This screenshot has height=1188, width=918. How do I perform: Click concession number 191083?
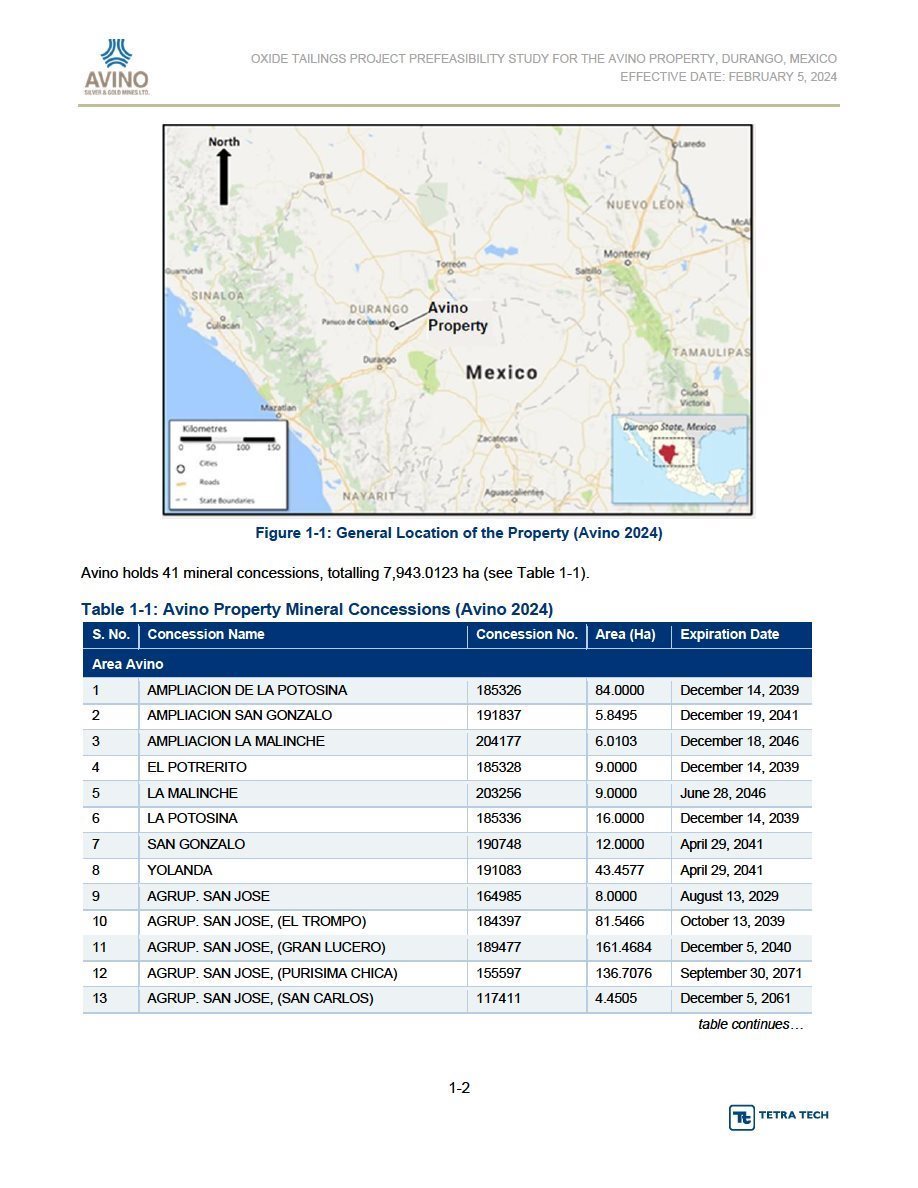(498, 870)
